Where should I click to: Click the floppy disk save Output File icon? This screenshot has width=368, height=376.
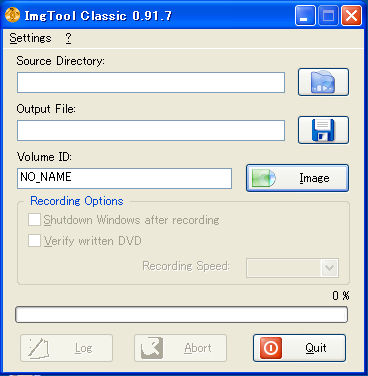(x=323, y=130)
